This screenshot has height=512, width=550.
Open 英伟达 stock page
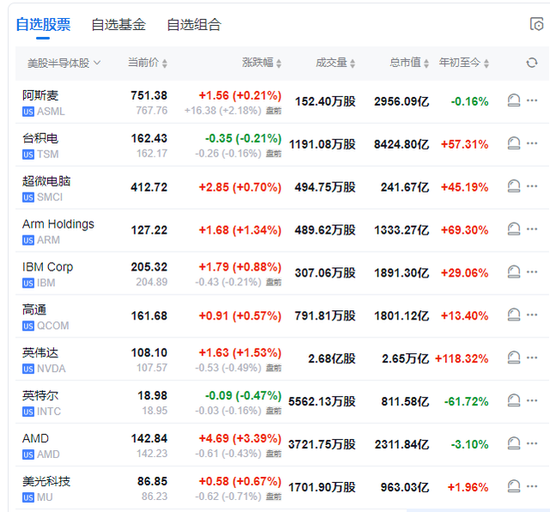pyautogui.click(x=40, y=352)
